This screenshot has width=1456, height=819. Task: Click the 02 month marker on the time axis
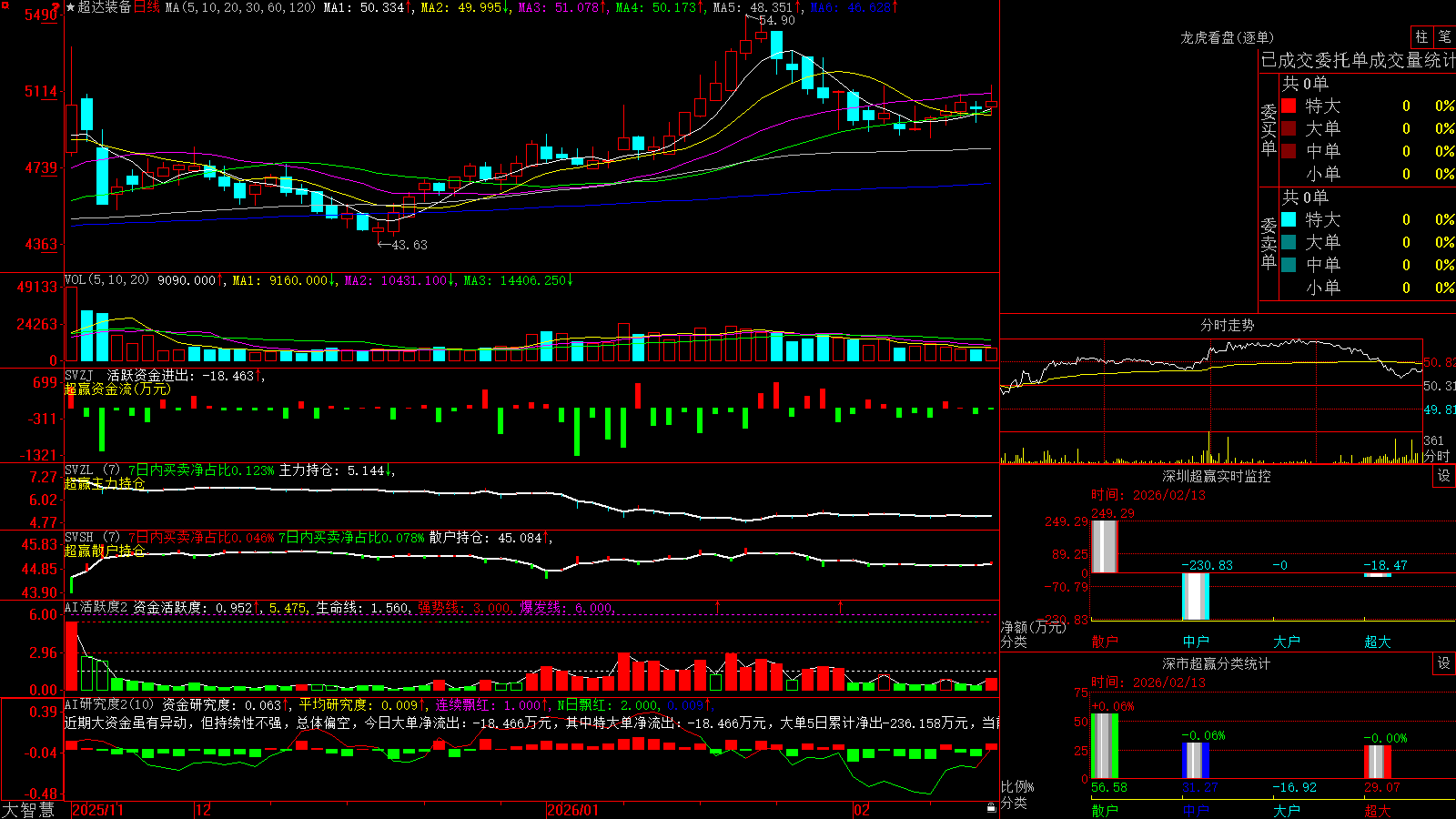(x=861, y=810)
